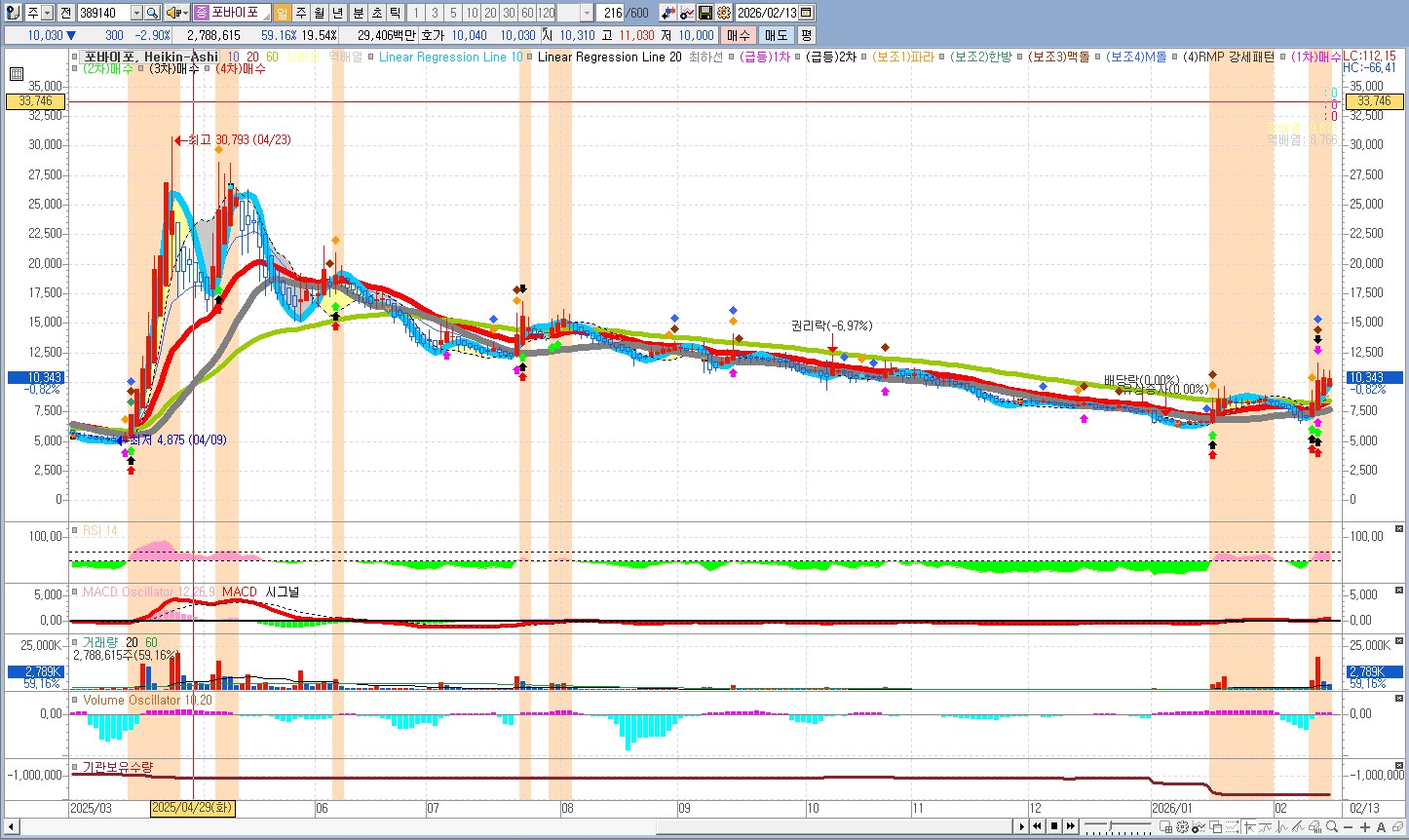
Task: Click the stop button in bottom toolbar
Action: [1054, 826]
